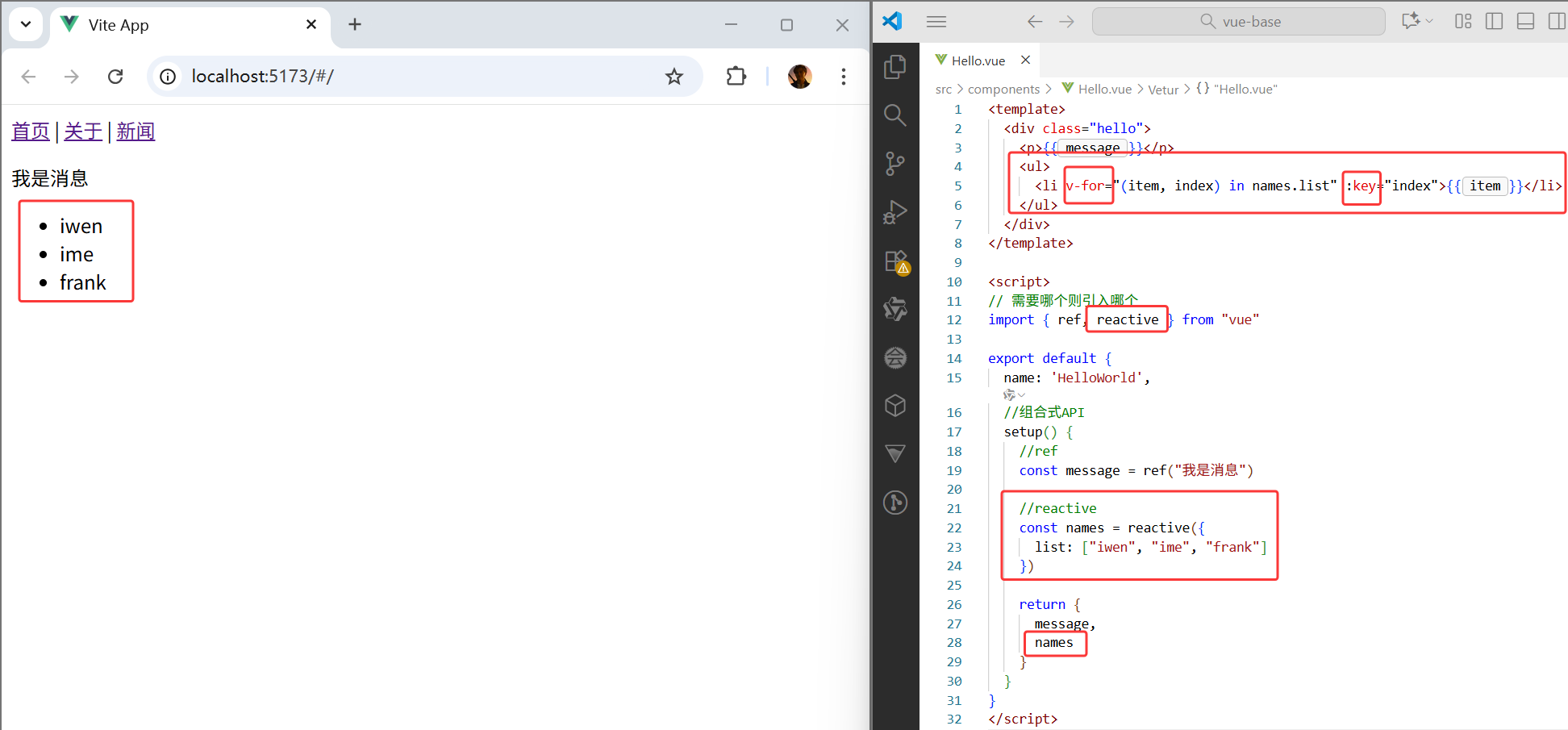This screenshot has width=1568, height=730.
Task: Select the Vite App browser tab
Action: click(x=190, y=25)
